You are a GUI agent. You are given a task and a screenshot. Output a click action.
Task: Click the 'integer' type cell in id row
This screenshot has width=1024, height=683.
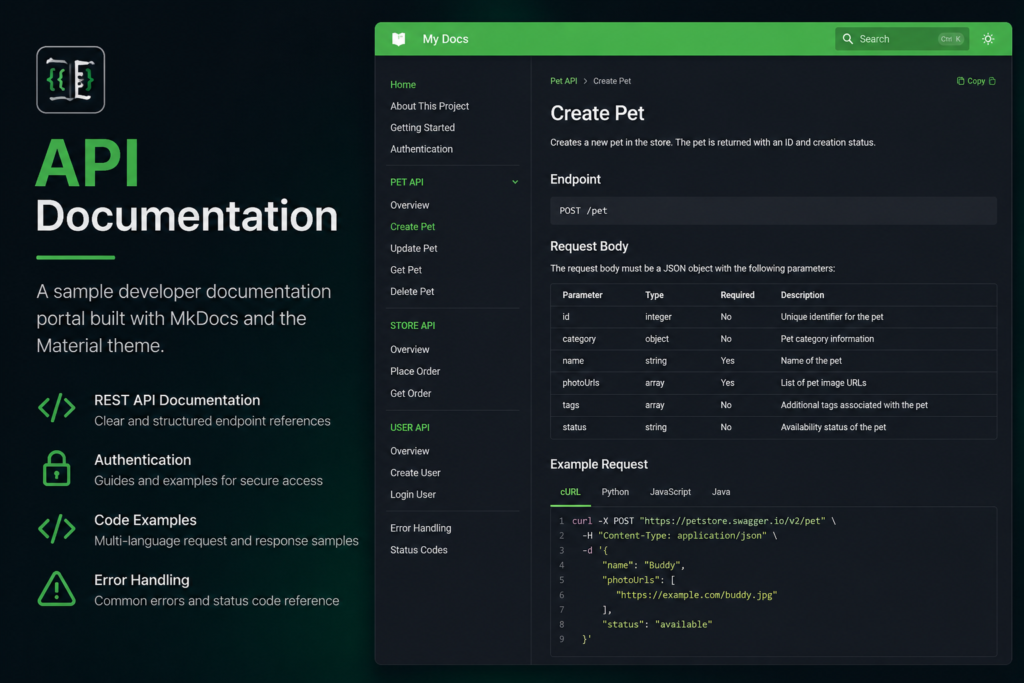(x=658, y=317)
